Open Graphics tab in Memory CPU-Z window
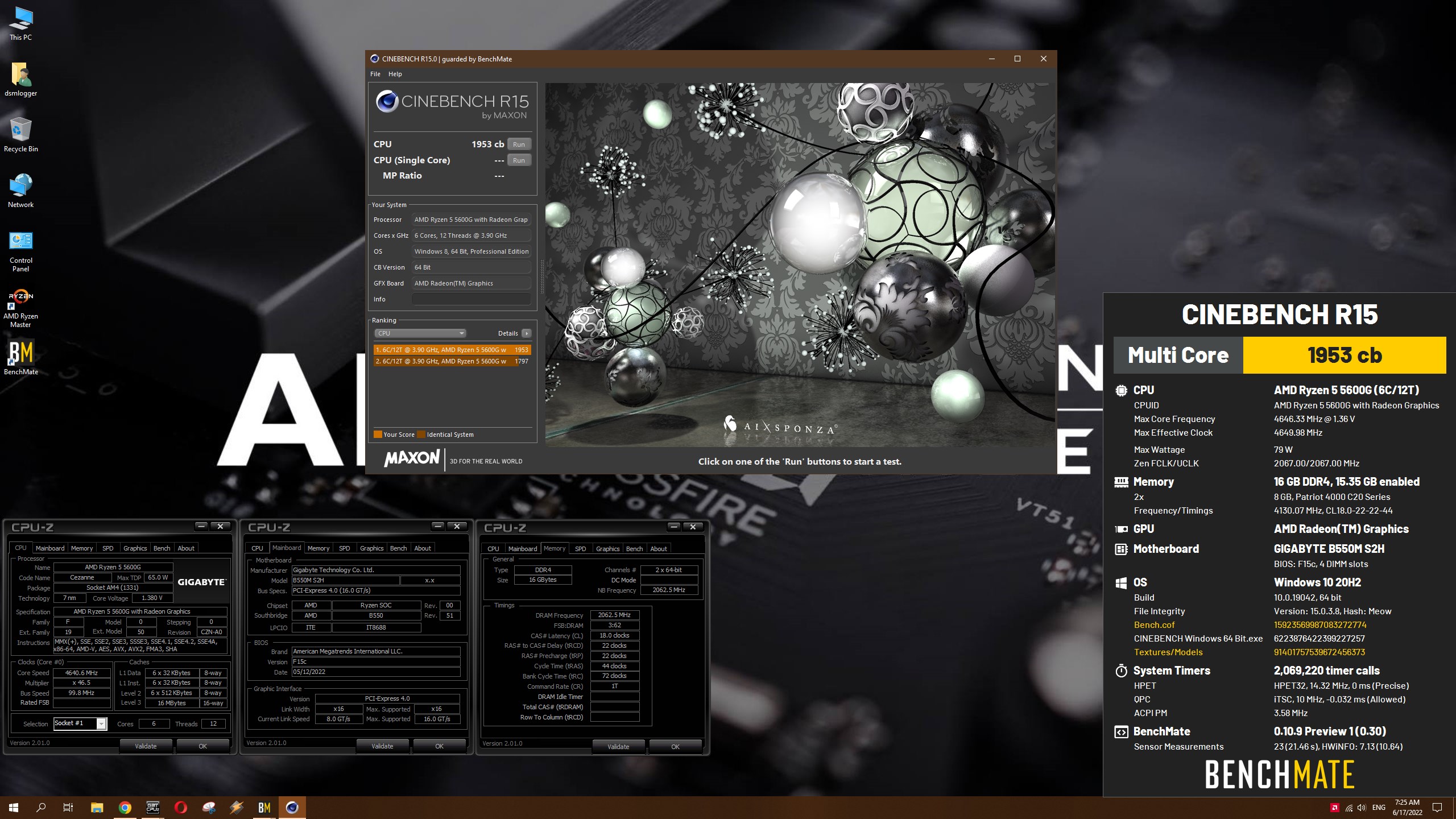The width and height of the screenshot is (1456, 819). point(607,549)
